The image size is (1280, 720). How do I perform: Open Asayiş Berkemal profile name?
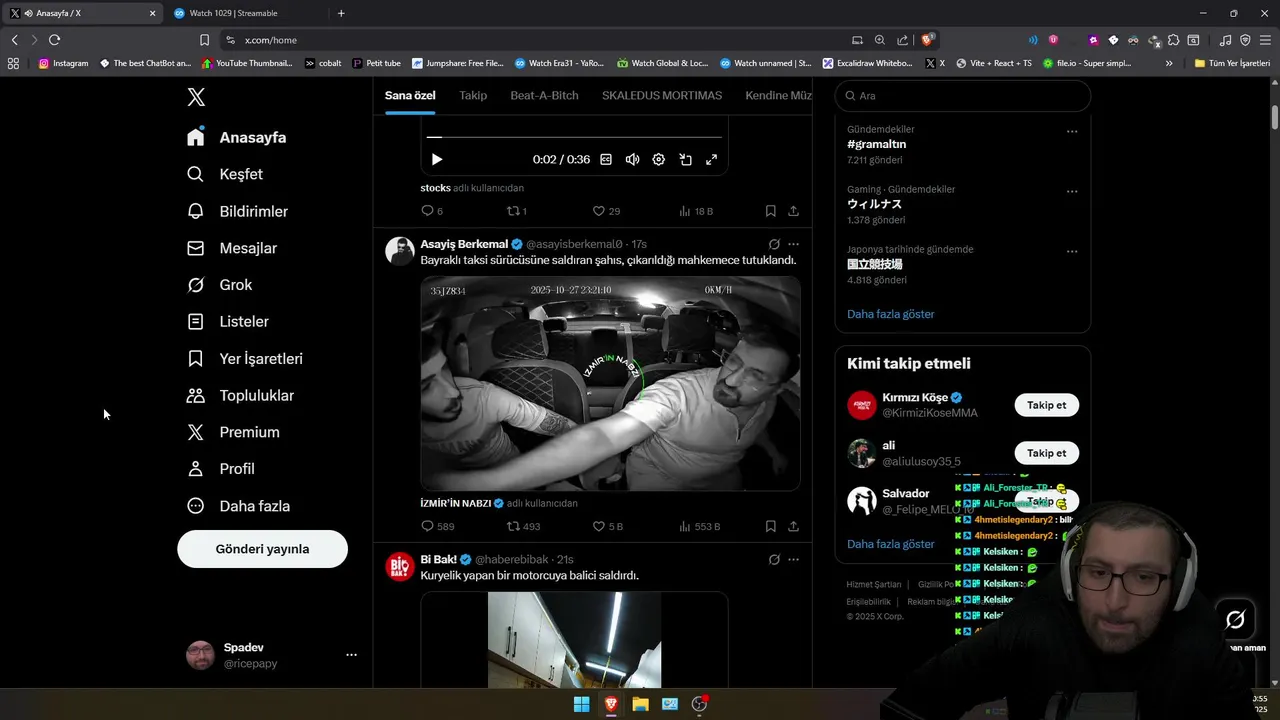tap(464, 244)
